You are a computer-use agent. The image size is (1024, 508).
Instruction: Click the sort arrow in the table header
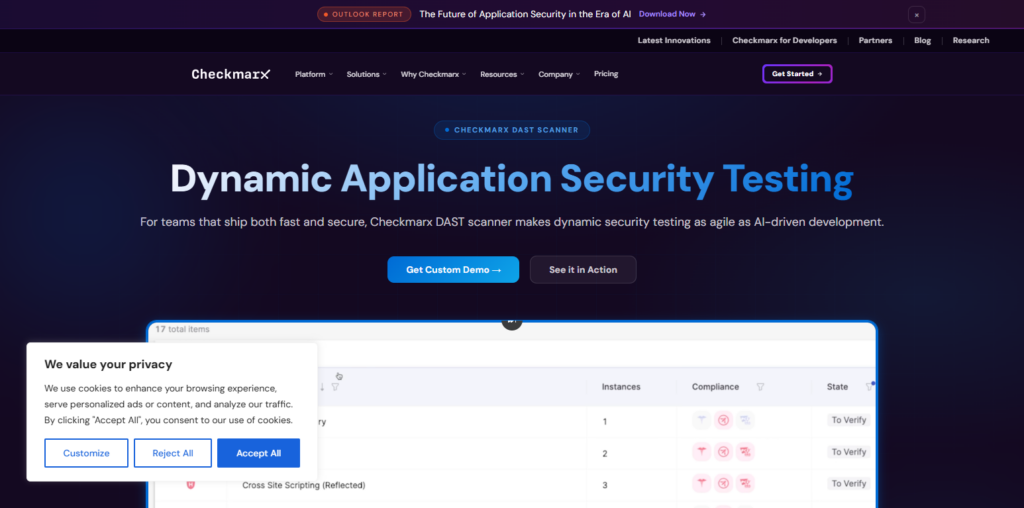[322, 387]
